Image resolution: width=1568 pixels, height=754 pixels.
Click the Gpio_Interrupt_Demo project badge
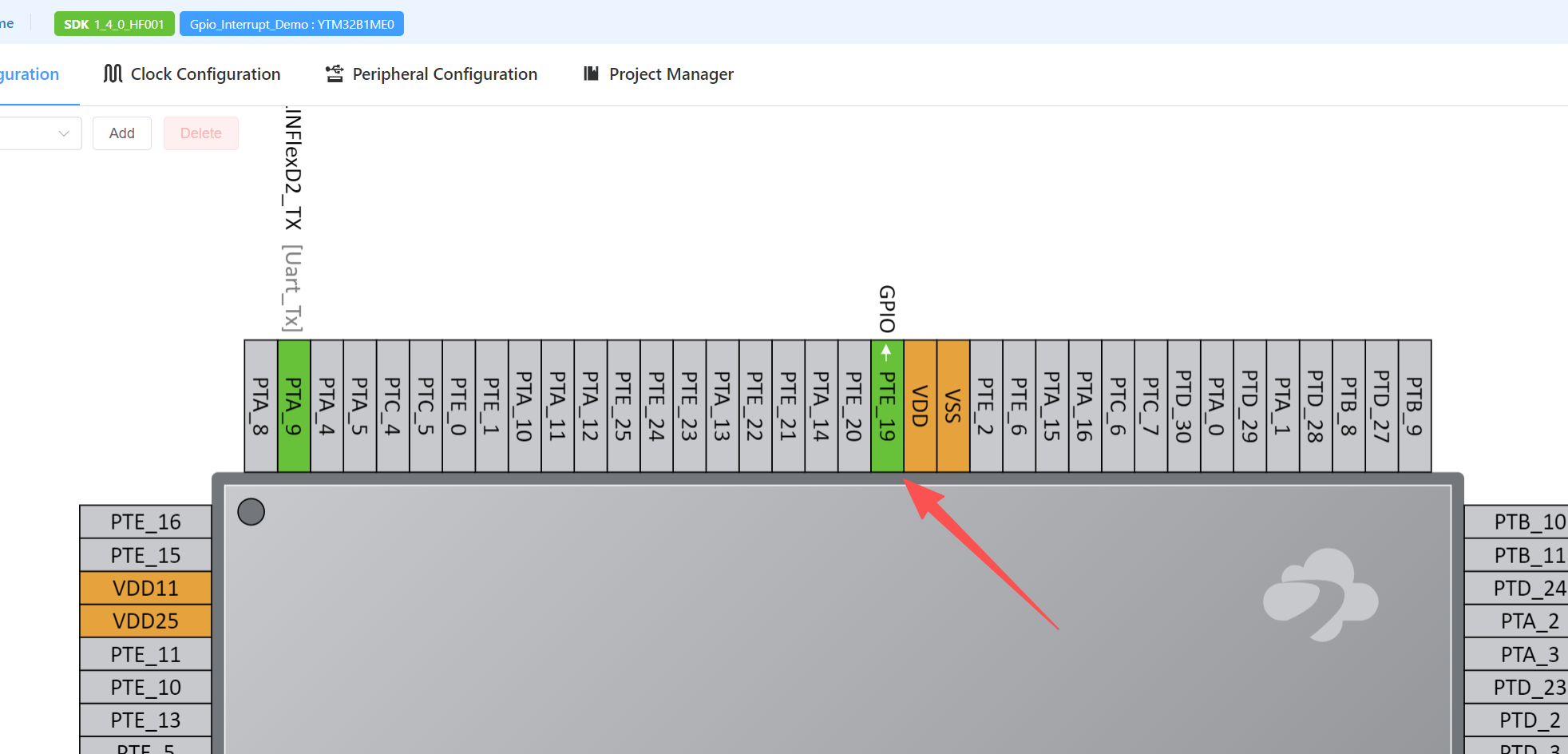[x=291, y=24]
